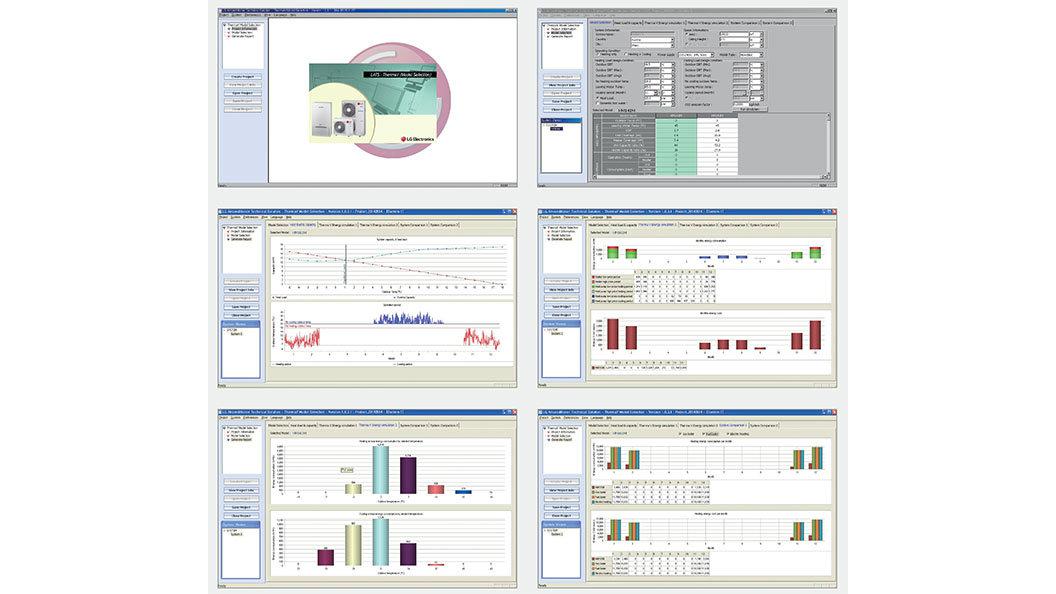
Task: Select Project Information in splash-screen window tree
Action: coord(244,28)
